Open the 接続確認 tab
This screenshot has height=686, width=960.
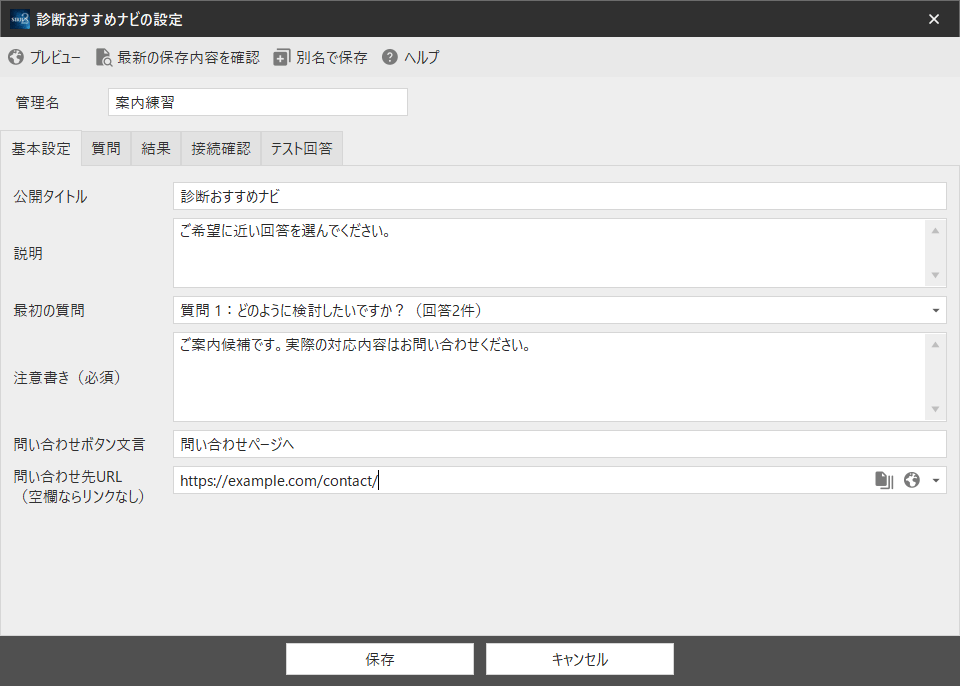coord(221,148)
